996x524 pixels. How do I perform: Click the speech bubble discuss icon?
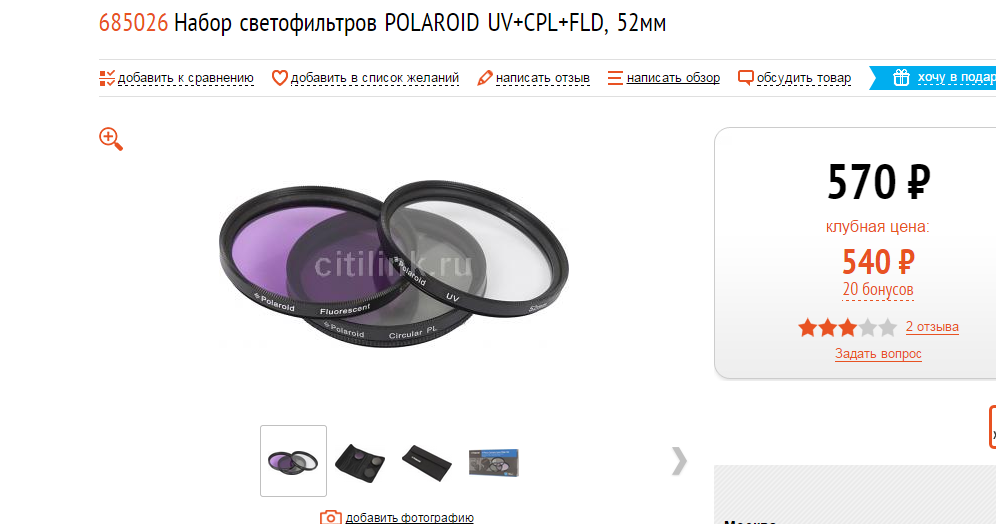(x=746, y=77)
